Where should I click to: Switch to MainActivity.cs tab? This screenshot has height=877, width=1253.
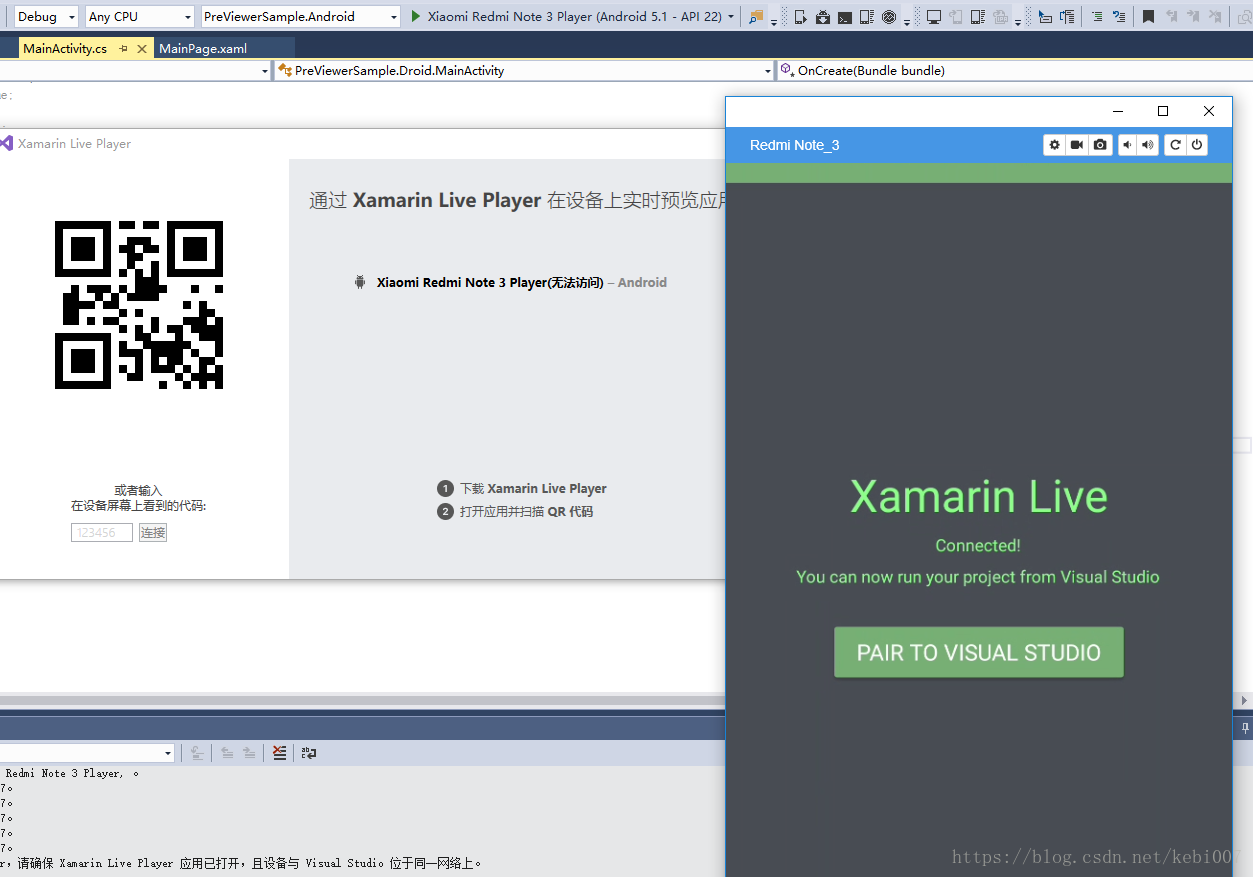tap(65, 48)
